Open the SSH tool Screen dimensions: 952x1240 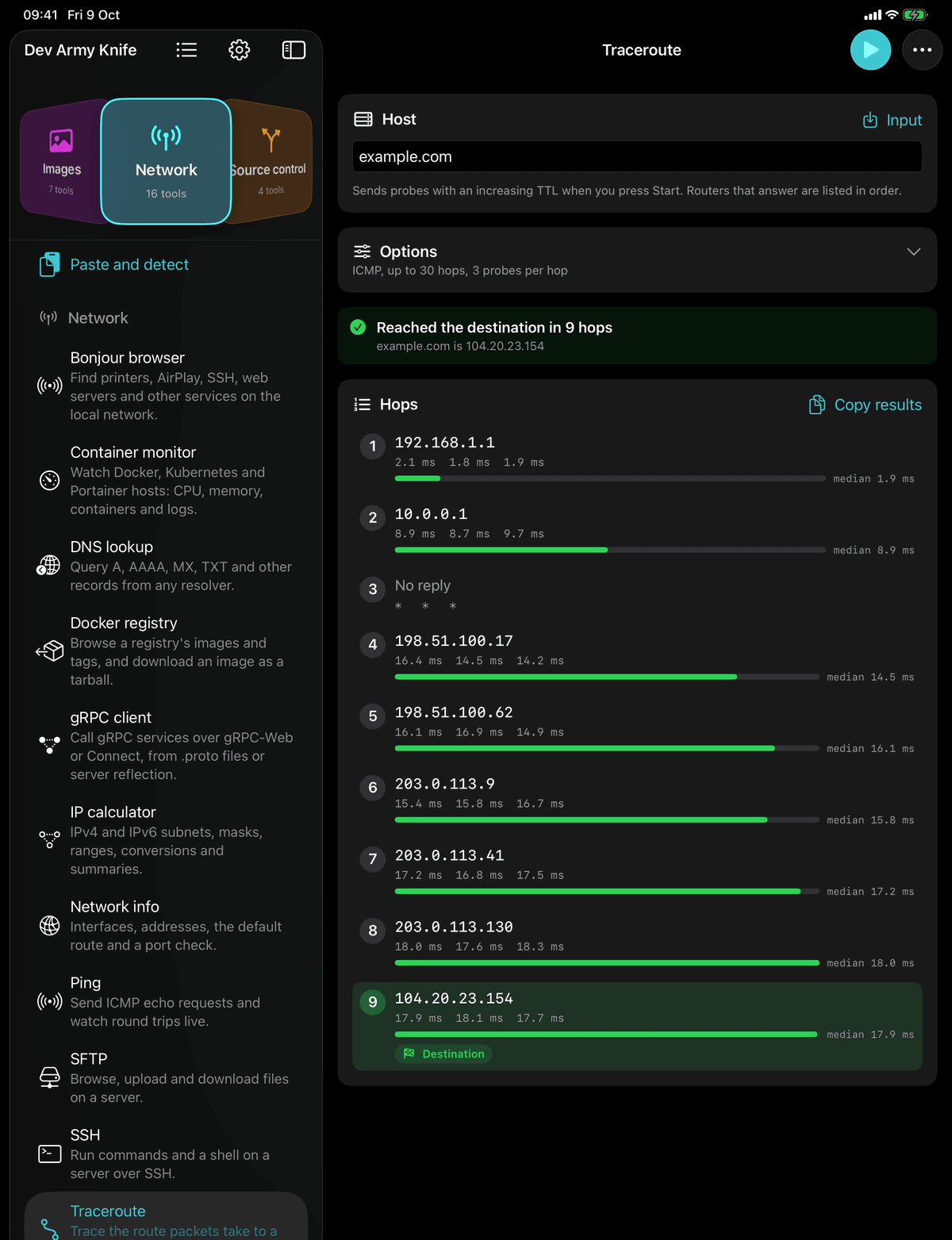click(x=166, y=1154)
